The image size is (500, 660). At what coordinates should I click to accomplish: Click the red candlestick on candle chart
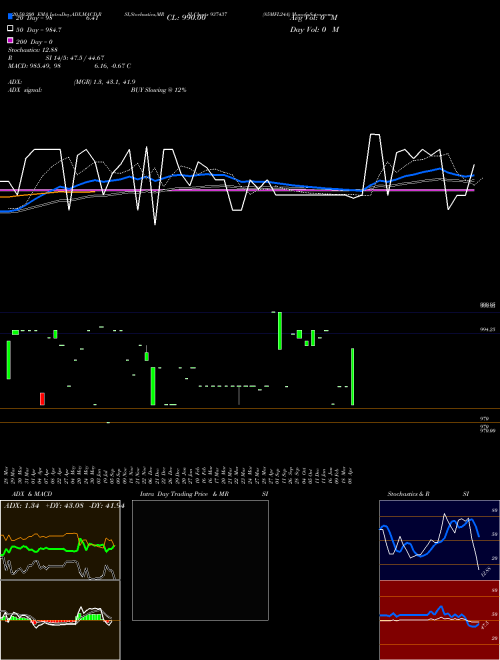click(42, 399)
